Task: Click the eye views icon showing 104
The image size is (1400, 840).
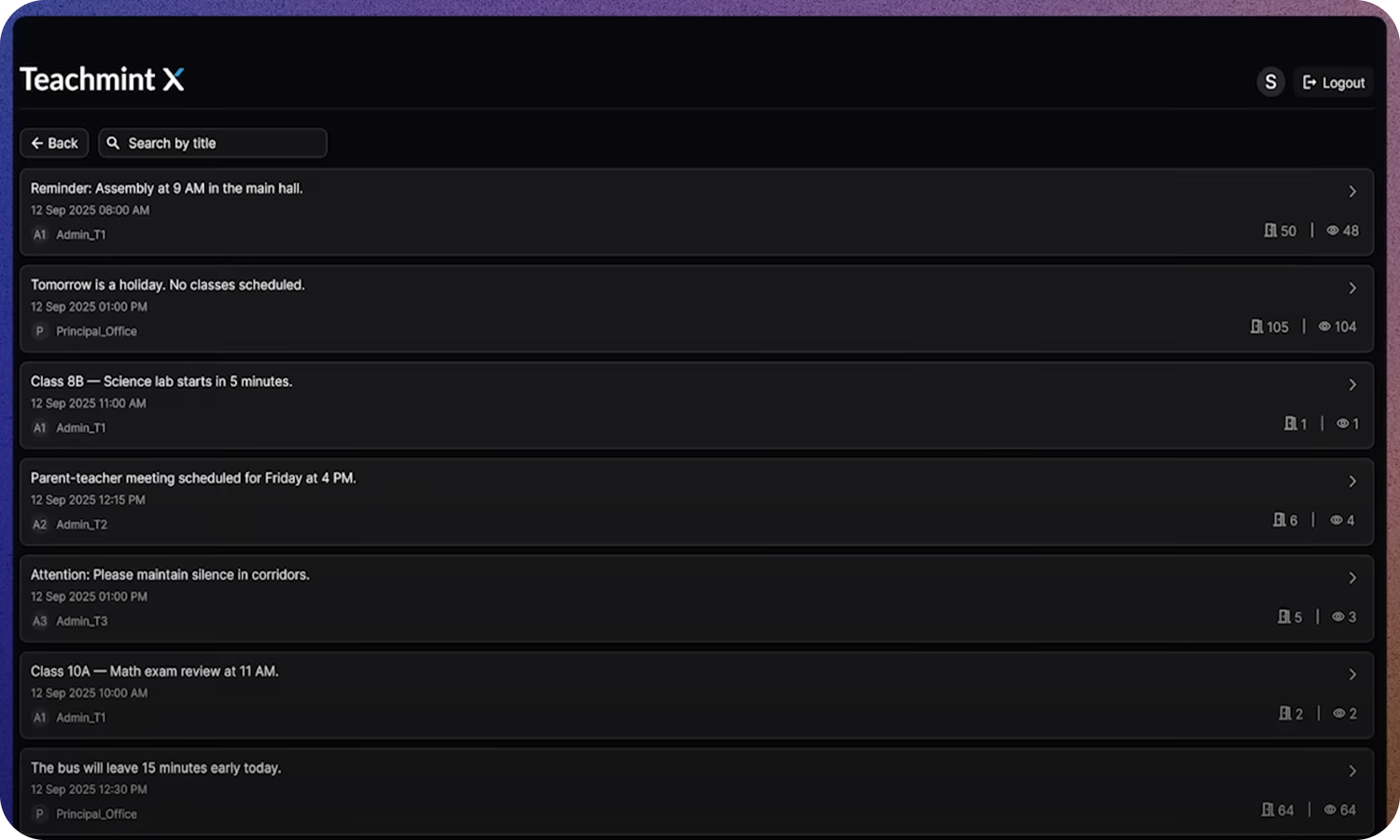Action: coord(1324,327)
